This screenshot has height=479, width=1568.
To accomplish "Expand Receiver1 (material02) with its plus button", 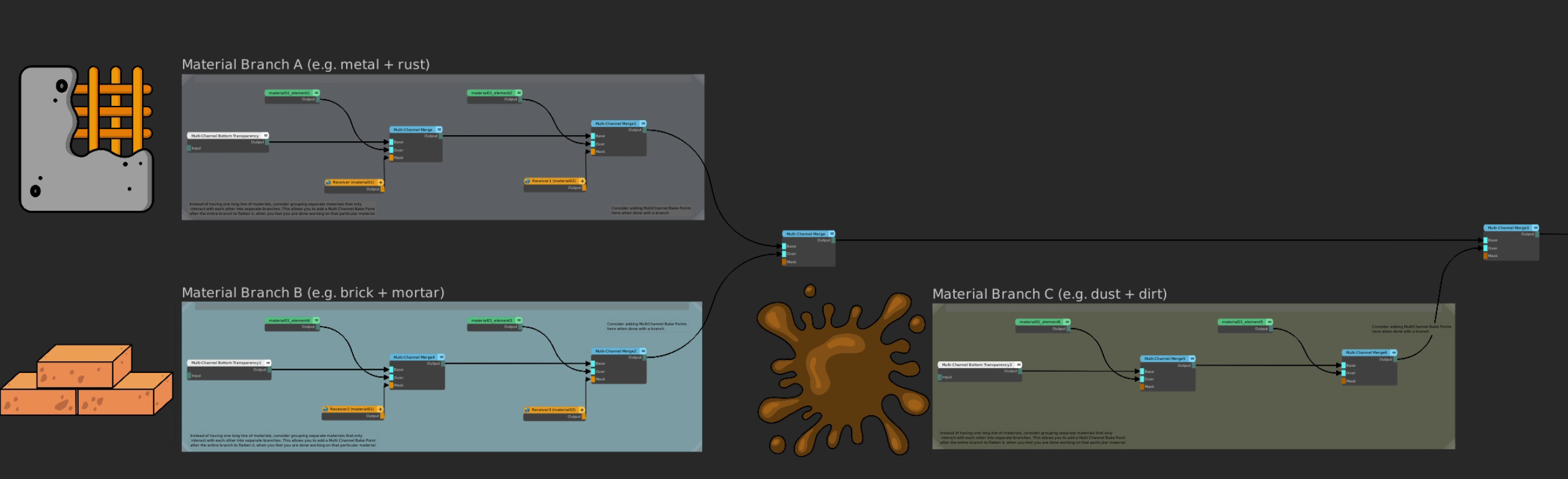I will pyautogui.click(x=582, y=182).
